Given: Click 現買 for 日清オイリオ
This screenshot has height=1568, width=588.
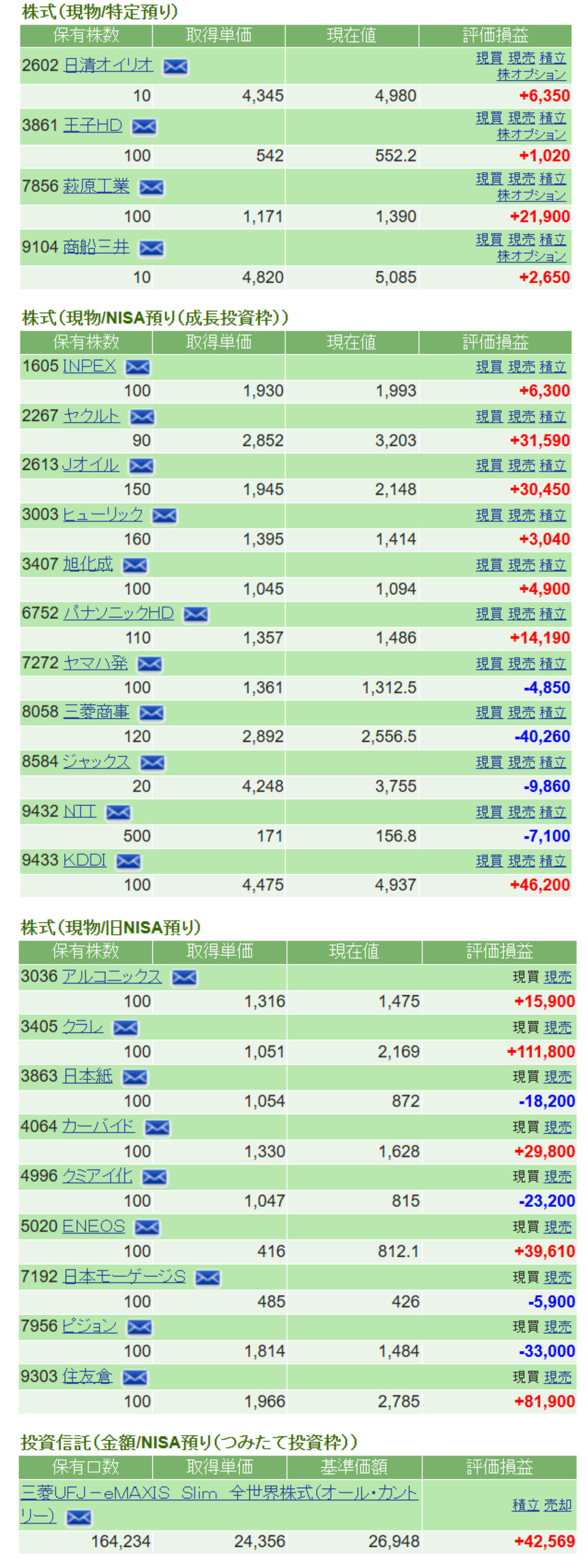Looking at the screenshot, I should click(x=489, y=58).
